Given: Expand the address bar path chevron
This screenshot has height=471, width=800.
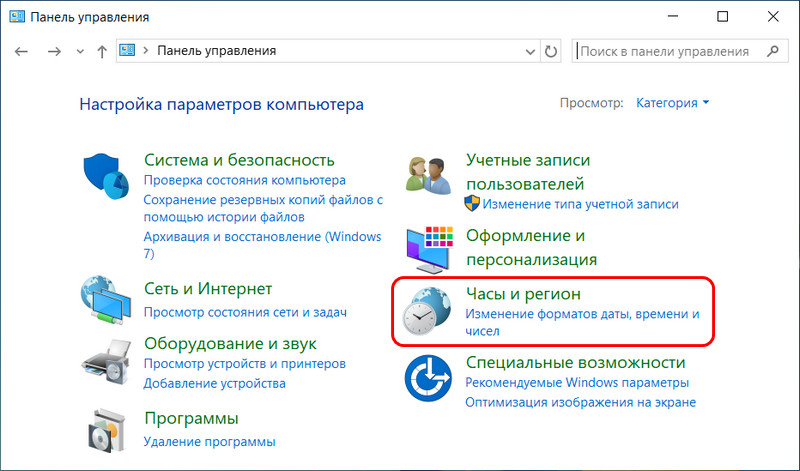Looking at the screenshot, I should pos(145,51).
